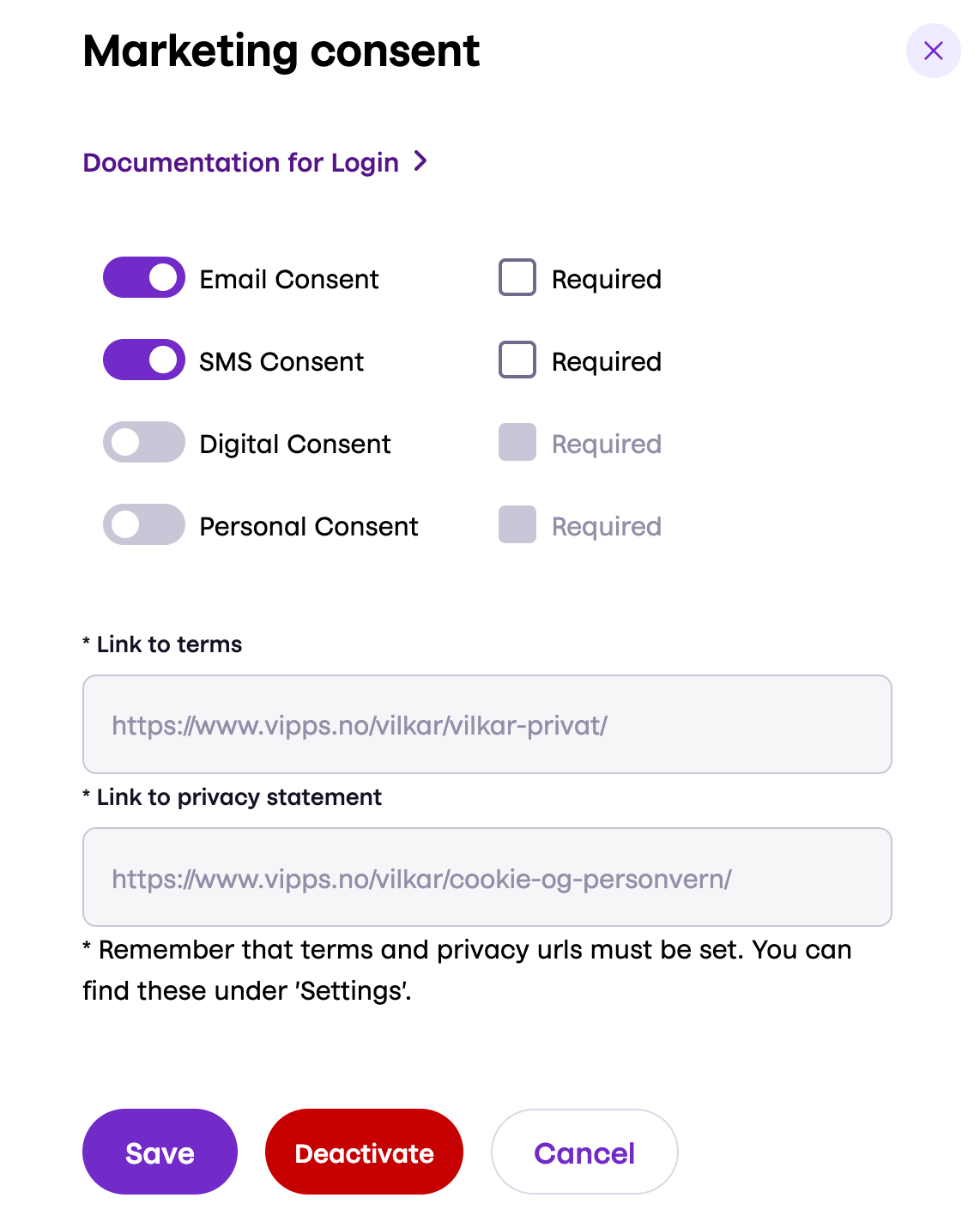
Task: Select the cookie-og-personvern placeholder URL text
Action: [x=421, y=878]
